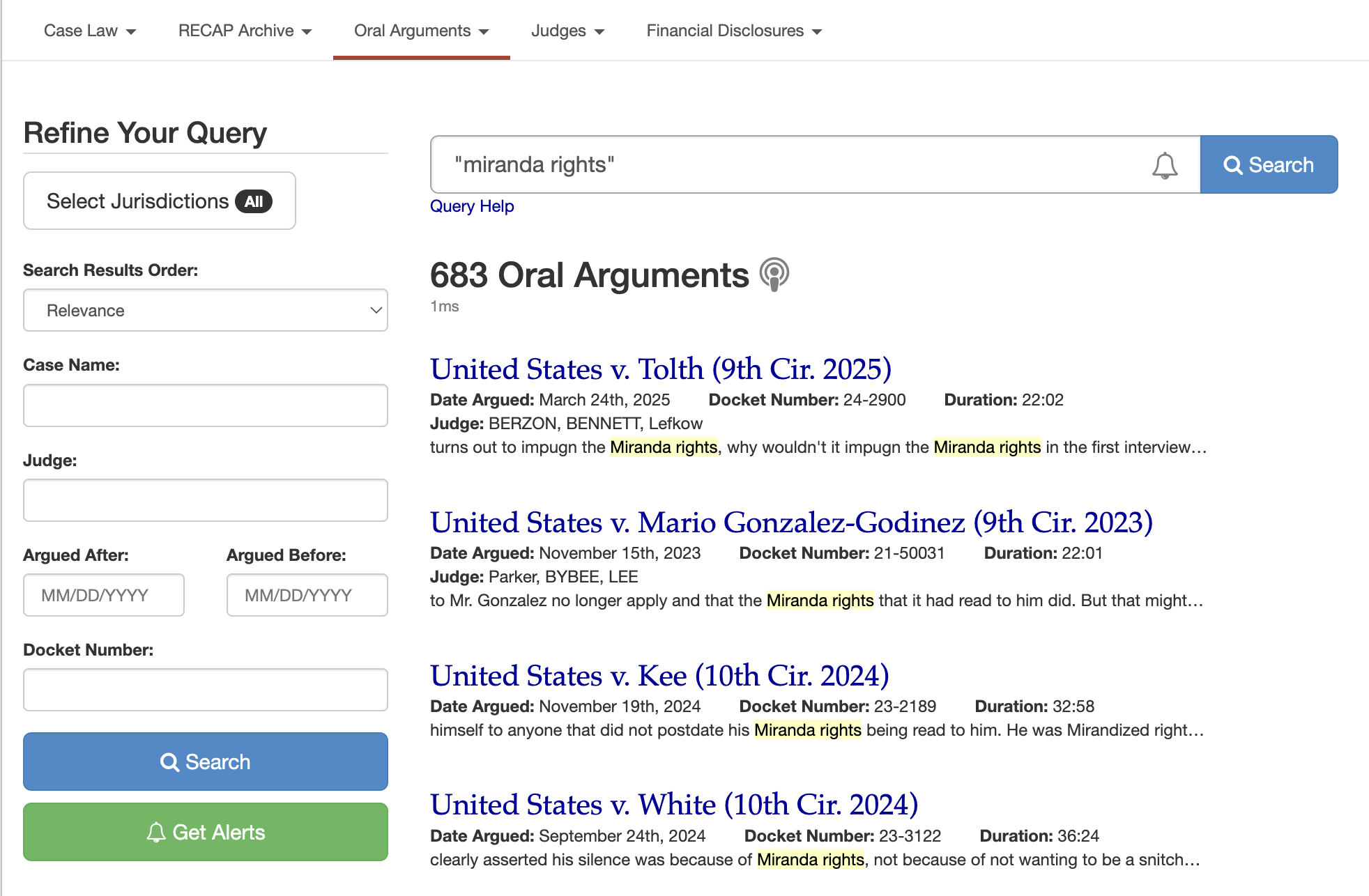Click the alert bell icon inside the search bar

[x=1164, y=164]
